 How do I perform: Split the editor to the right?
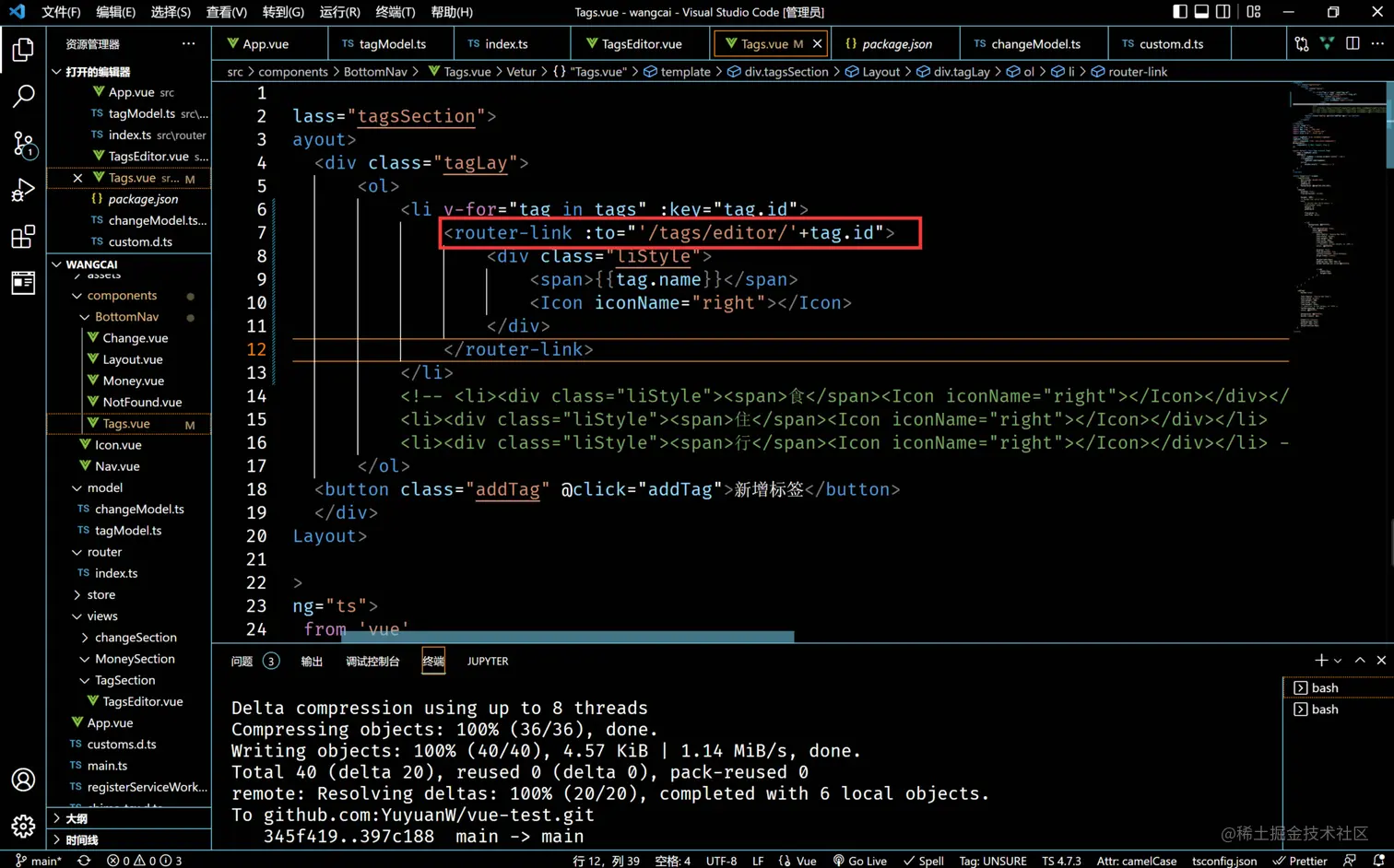coord(1353,43)
